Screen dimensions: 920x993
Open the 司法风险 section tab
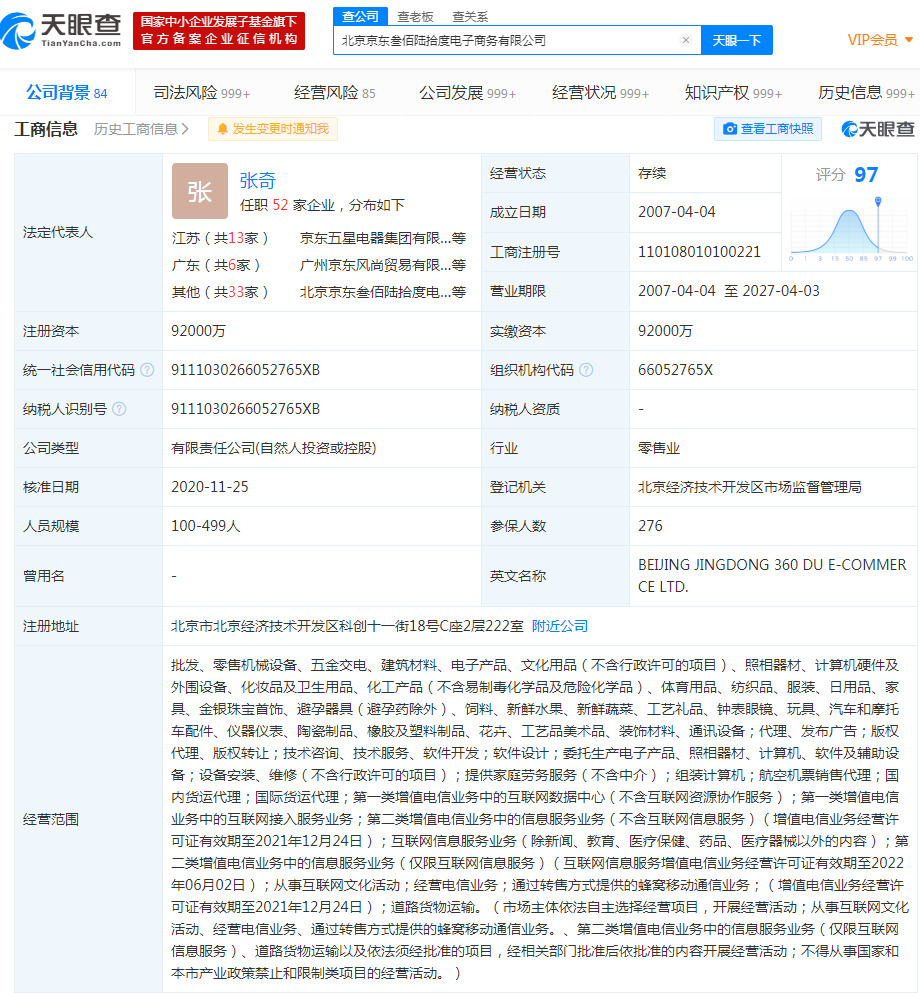point(201,93)
